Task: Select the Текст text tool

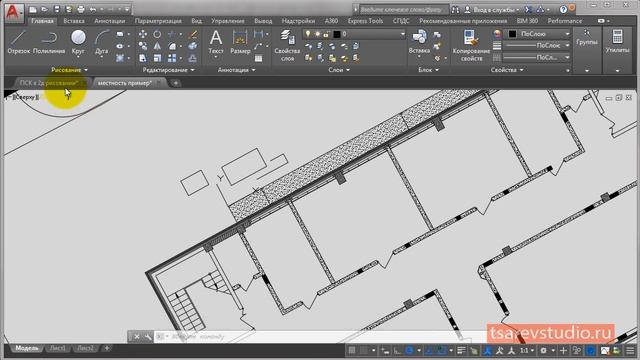Action: tap(216, 42)
